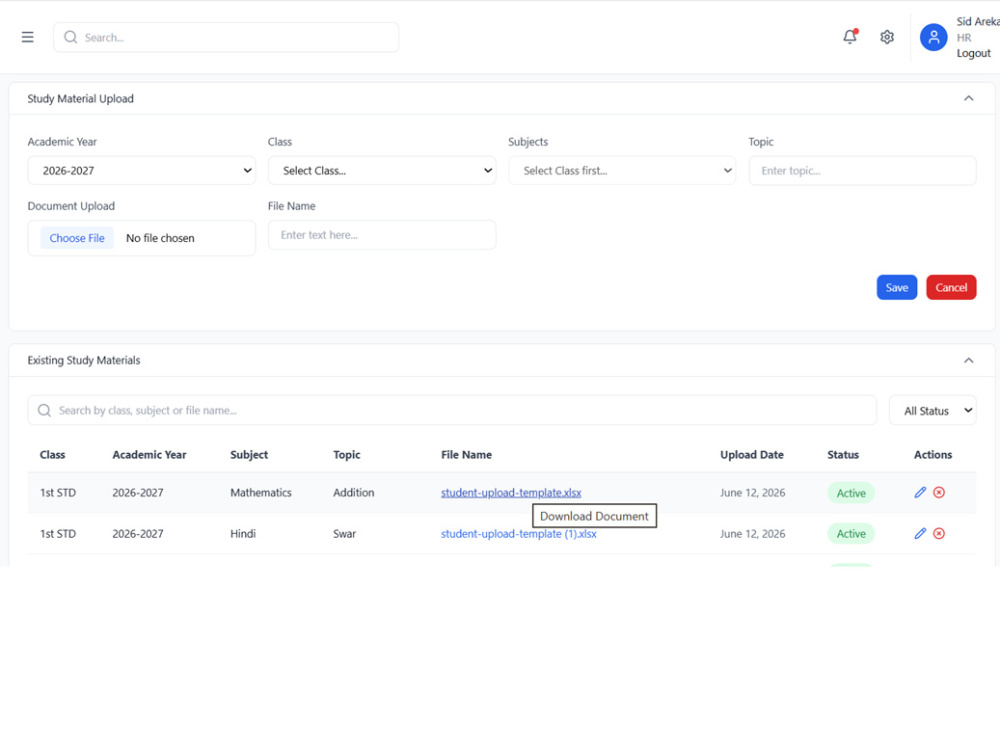Click the Academic Year column header
Viewport: 1000px width, 749px height.
(x=149, y=454)
